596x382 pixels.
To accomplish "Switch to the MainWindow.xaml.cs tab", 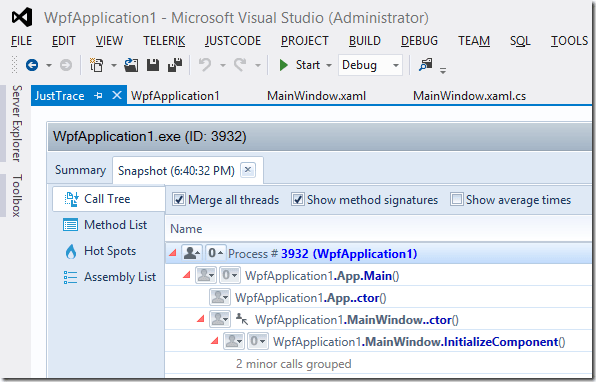I will pos(469,96).
